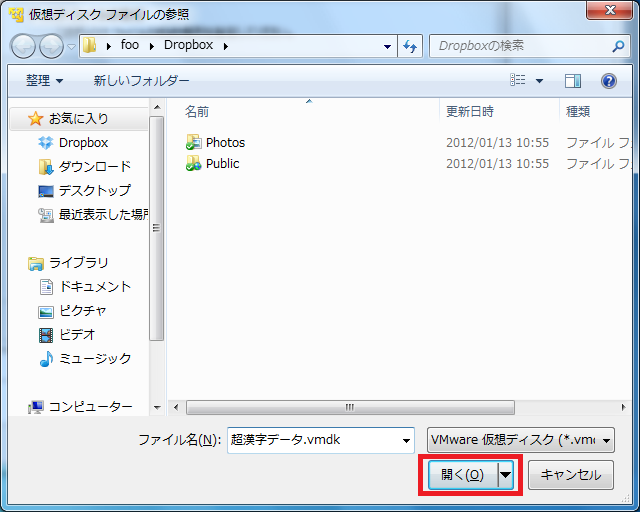The height and width of the screenshot is (512, 640).
Task: Click the Dropbox icon in favorites sidebar
Action: (46, 143)
